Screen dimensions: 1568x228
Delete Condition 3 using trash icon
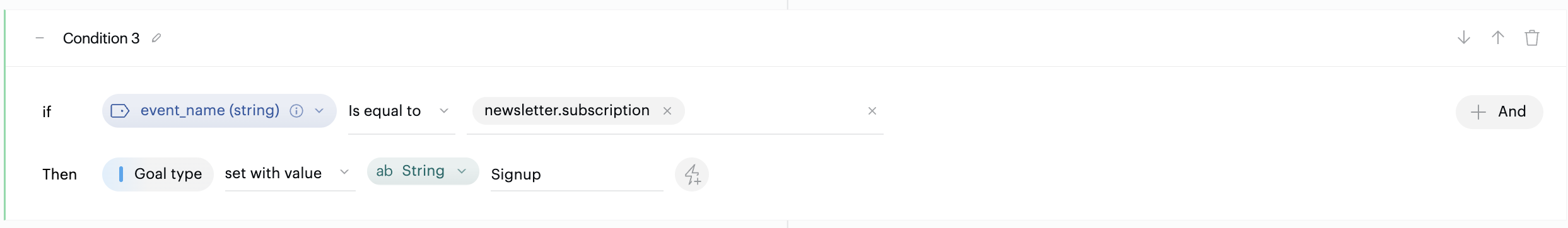1532,38
